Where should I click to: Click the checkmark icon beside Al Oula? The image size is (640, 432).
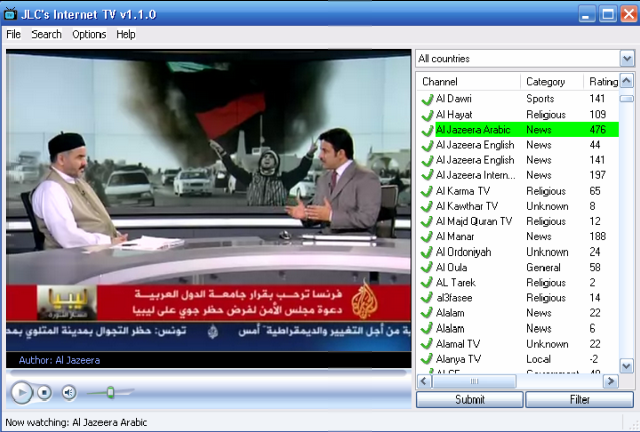pyautogui.click(x=427, y=267)
